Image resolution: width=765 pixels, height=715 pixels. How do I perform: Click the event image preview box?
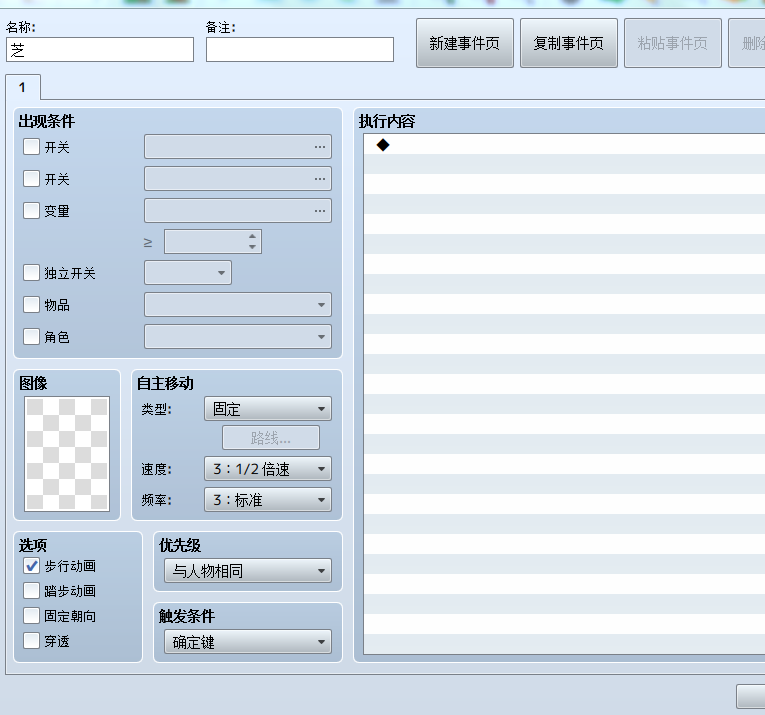(x=67, y=454)
